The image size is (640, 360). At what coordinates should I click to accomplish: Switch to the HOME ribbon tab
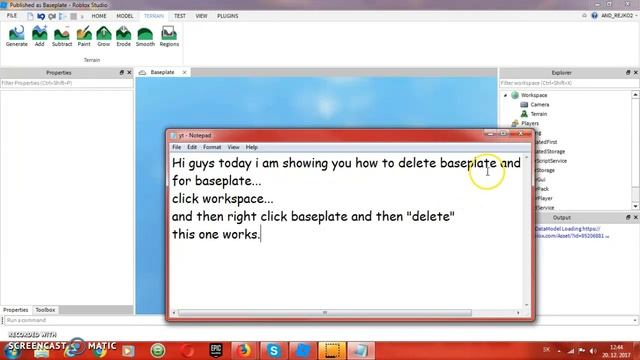click(99, 16)
